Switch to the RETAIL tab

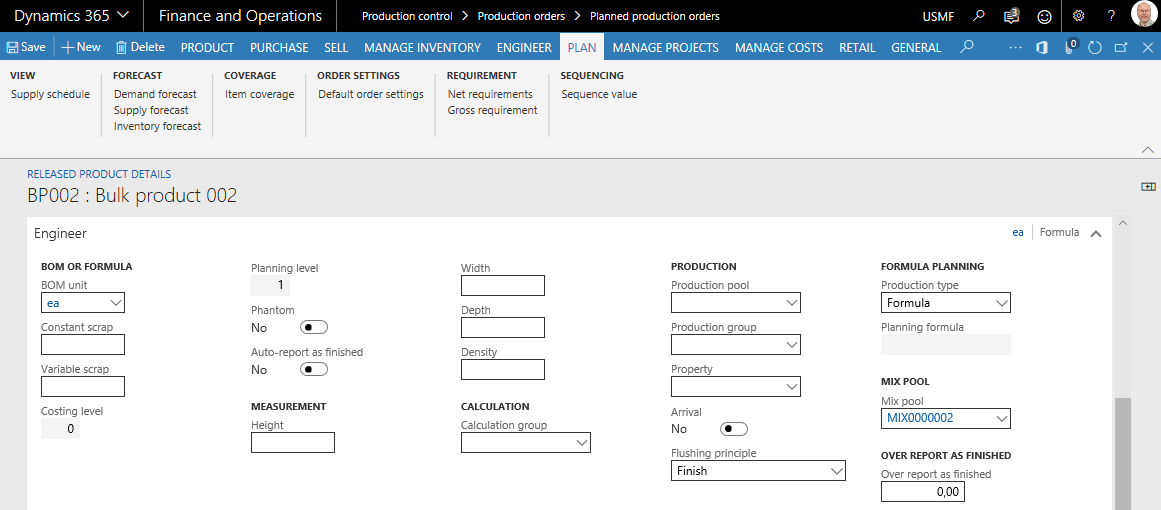pyautogui.click(x=857, y=47)
